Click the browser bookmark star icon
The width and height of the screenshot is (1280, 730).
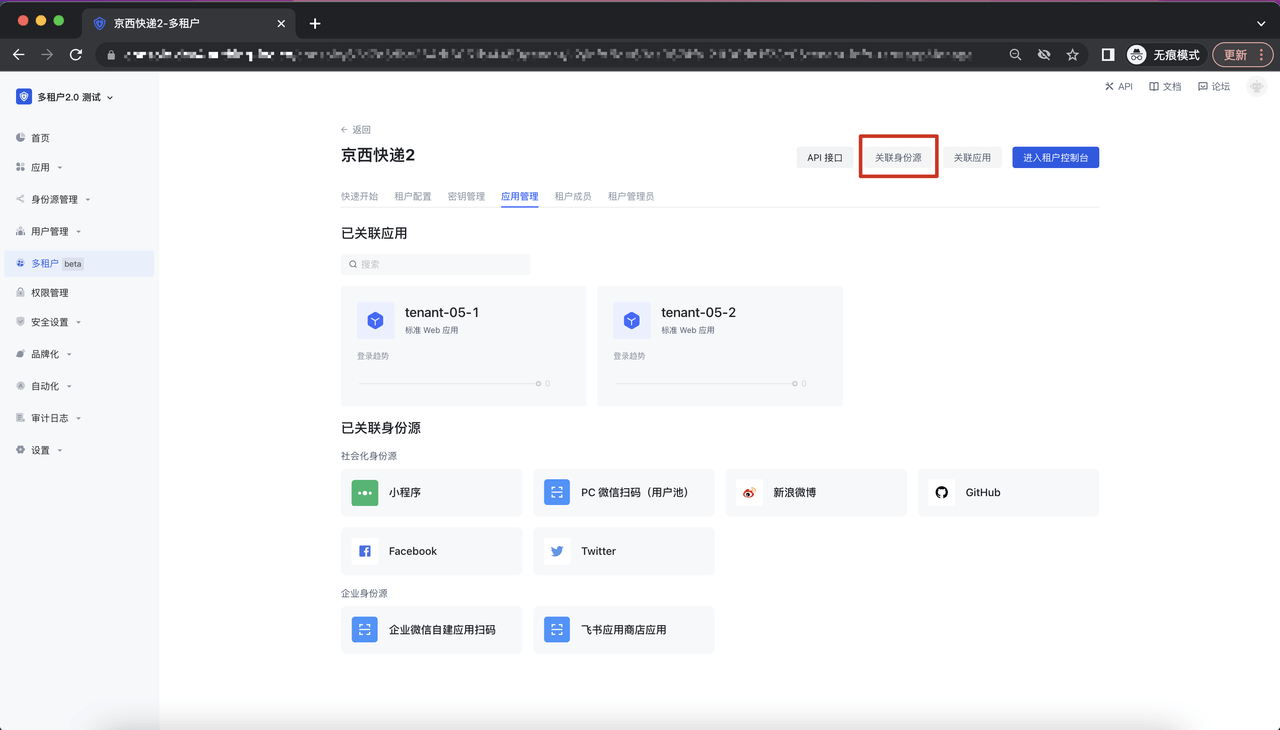point(1072,55)
